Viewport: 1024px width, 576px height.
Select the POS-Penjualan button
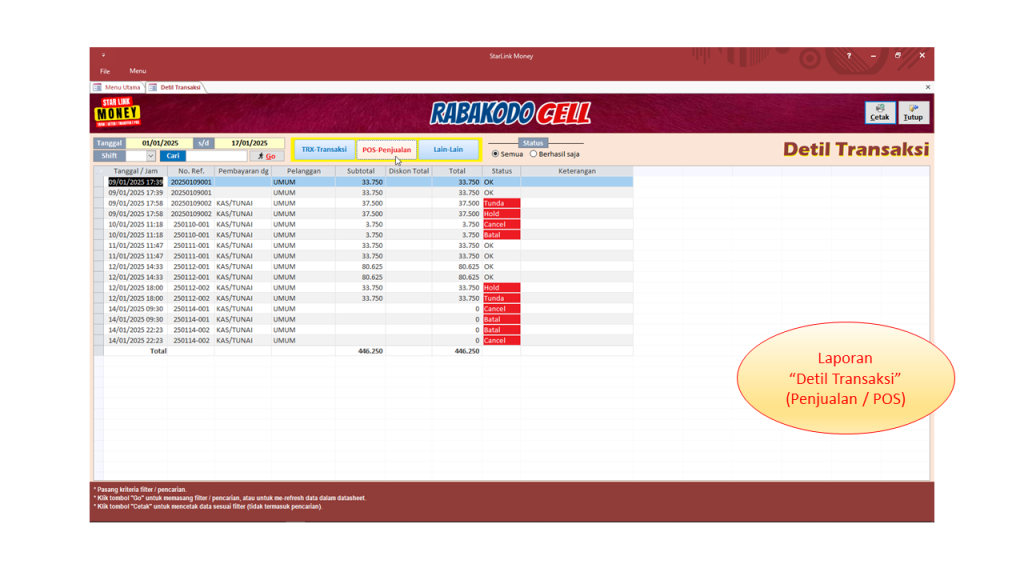point(387,150)
